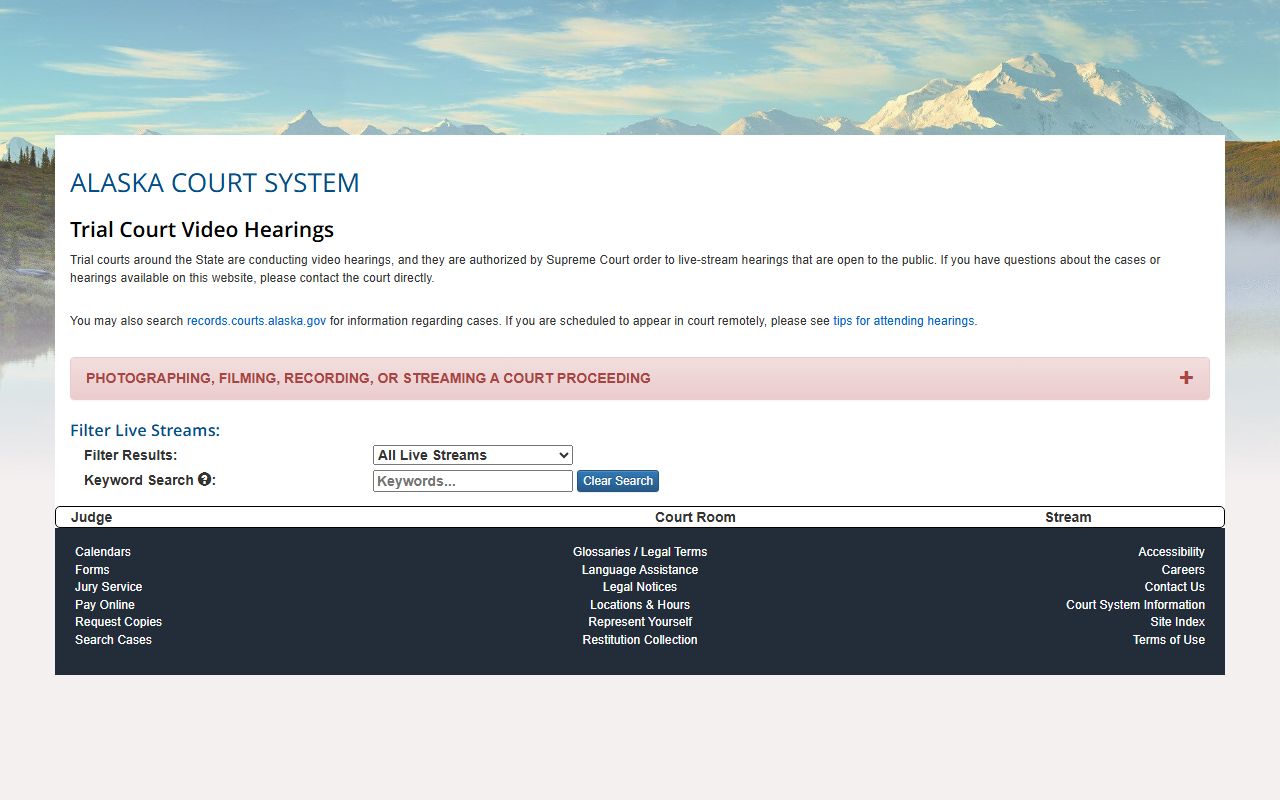Viewport: 1280px width, 800px height.
Task: Open Glossaries / Legal Terms link
Action: point(640,552)
